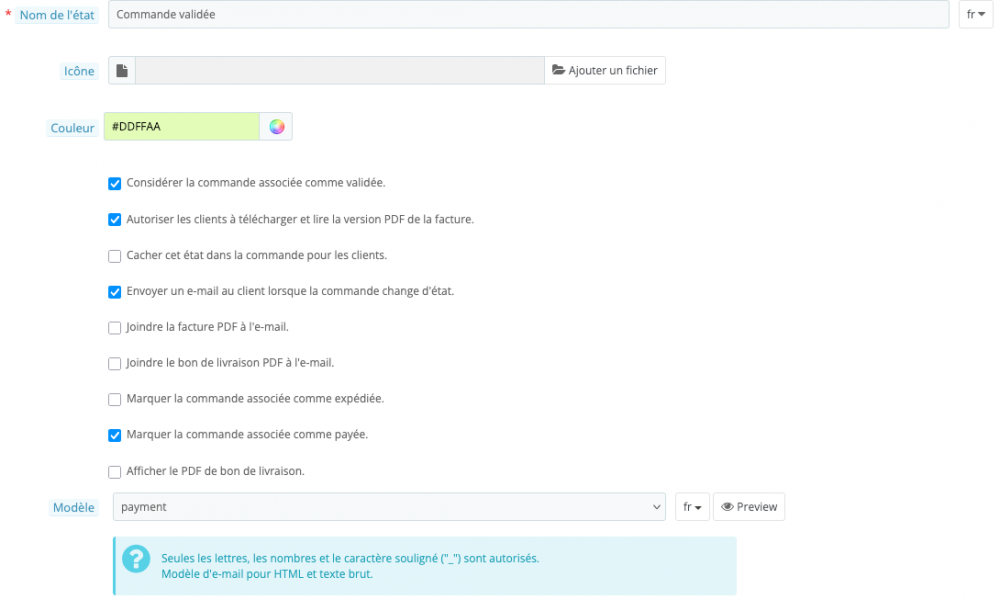Enable 'Cacher cet état dans la commande'
Screen dimensions: 1000x611
[x=114, y=255]
